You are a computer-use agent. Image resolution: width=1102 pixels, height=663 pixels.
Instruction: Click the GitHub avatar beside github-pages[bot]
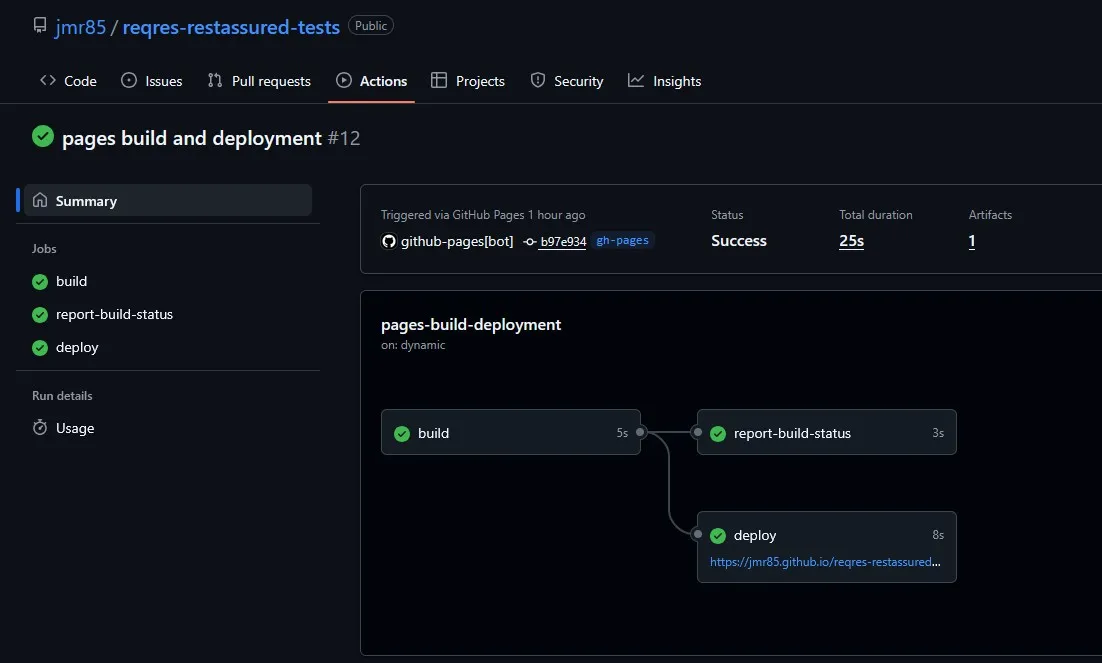point(388,240)
